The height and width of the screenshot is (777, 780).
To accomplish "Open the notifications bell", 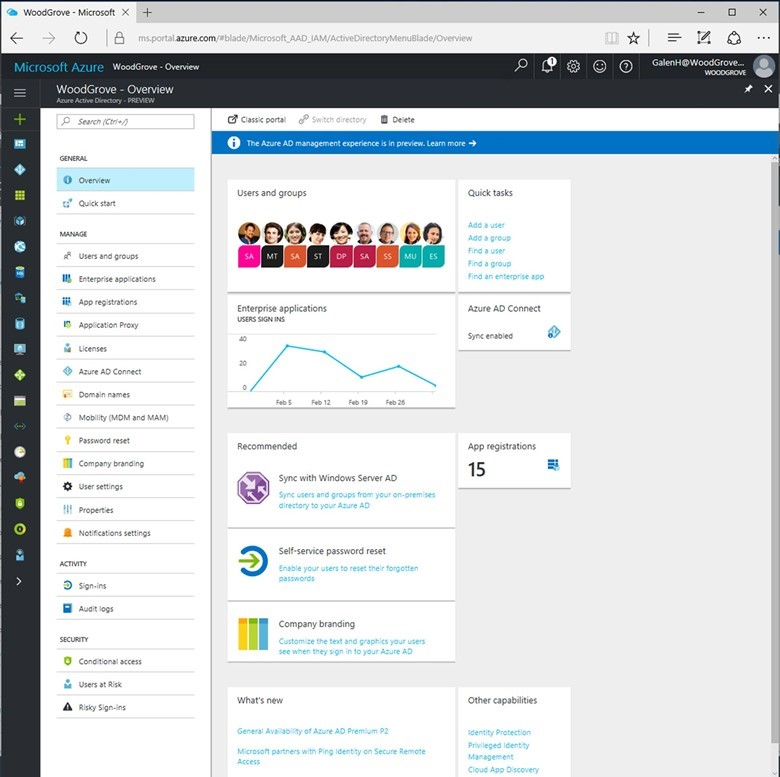I will pyautogui.click(x=548, y=66).
